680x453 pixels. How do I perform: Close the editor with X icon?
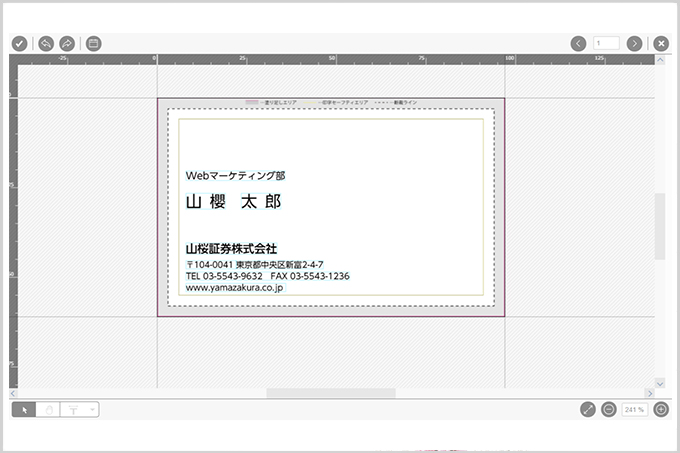click(661, 43)
